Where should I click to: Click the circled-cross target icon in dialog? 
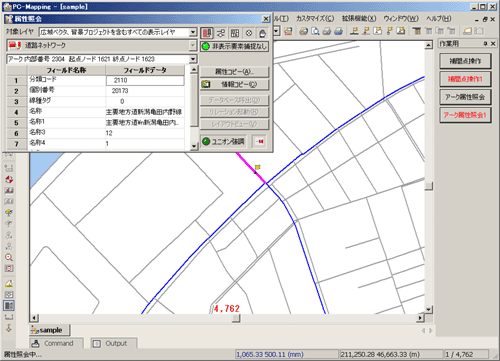point(249,33)
